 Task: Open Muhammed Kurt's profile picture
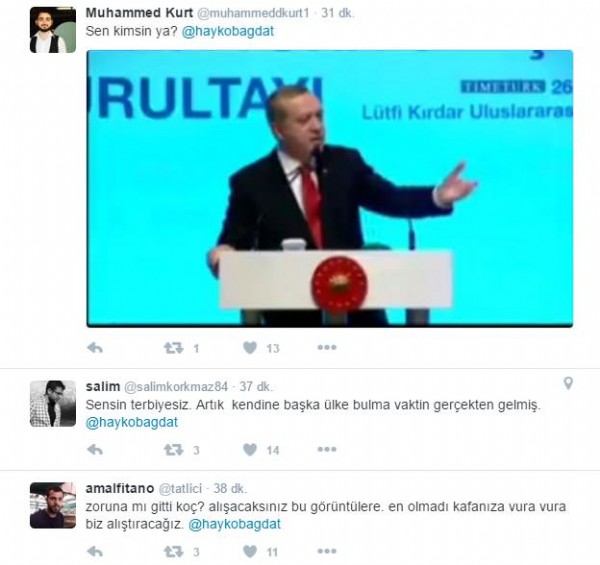point(53,30)
